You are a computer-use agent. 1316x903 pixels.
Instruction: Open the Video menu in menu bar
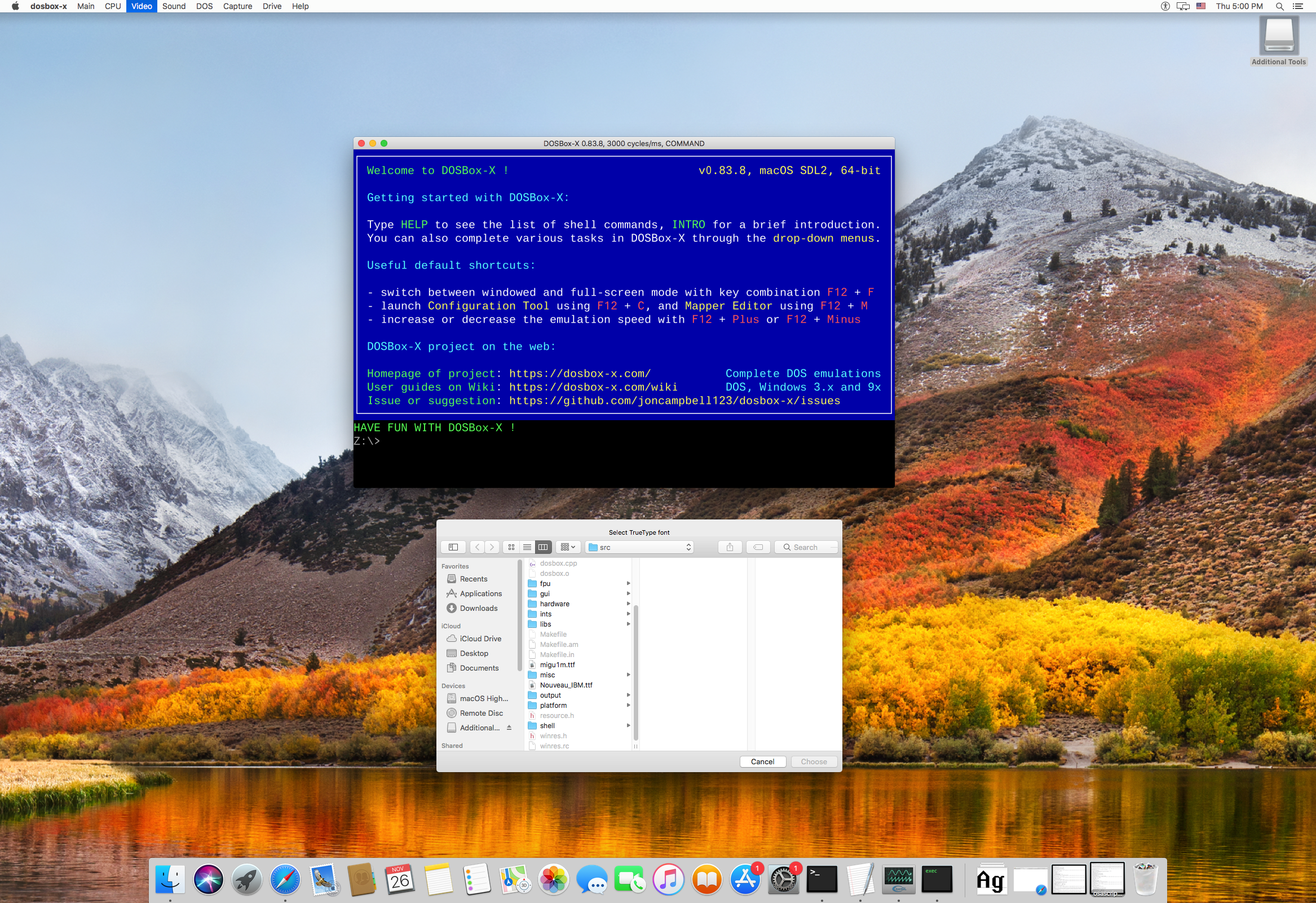tap(142, 6)
